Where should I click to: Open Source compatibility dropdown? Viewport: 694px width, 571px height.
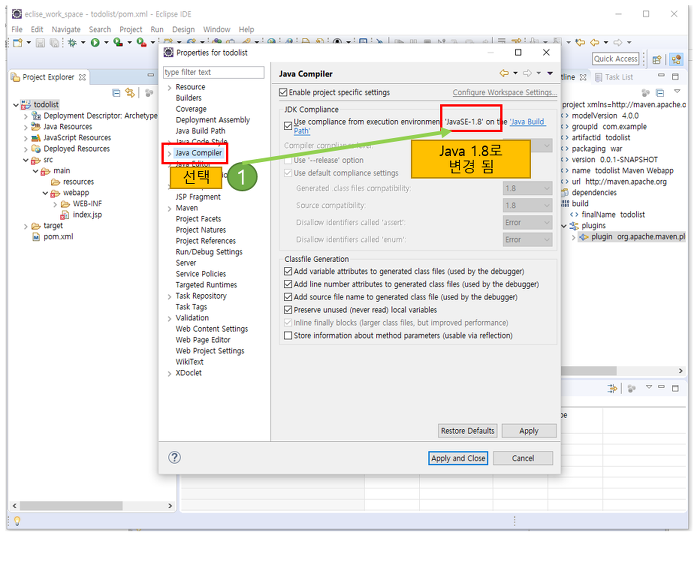(x=528, y=205)
